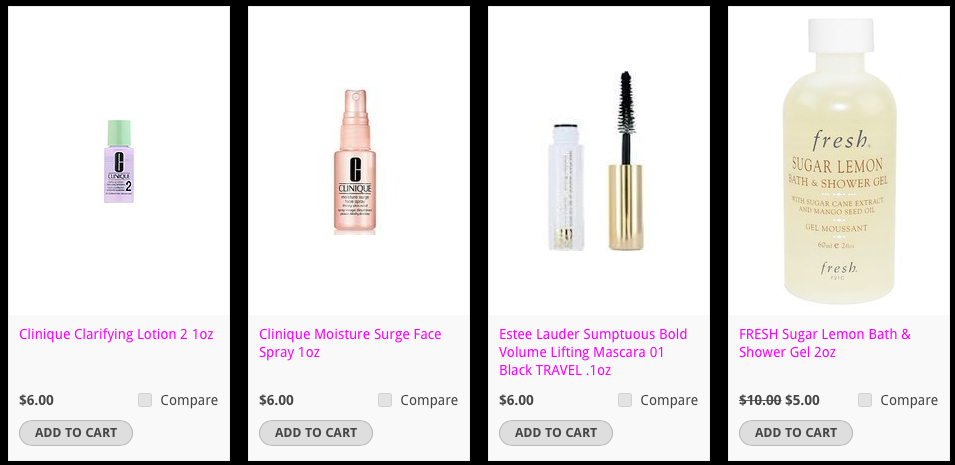Click the $6.00 price under Clarifying Lotion
955x465 pixels.
click(37, 400)
